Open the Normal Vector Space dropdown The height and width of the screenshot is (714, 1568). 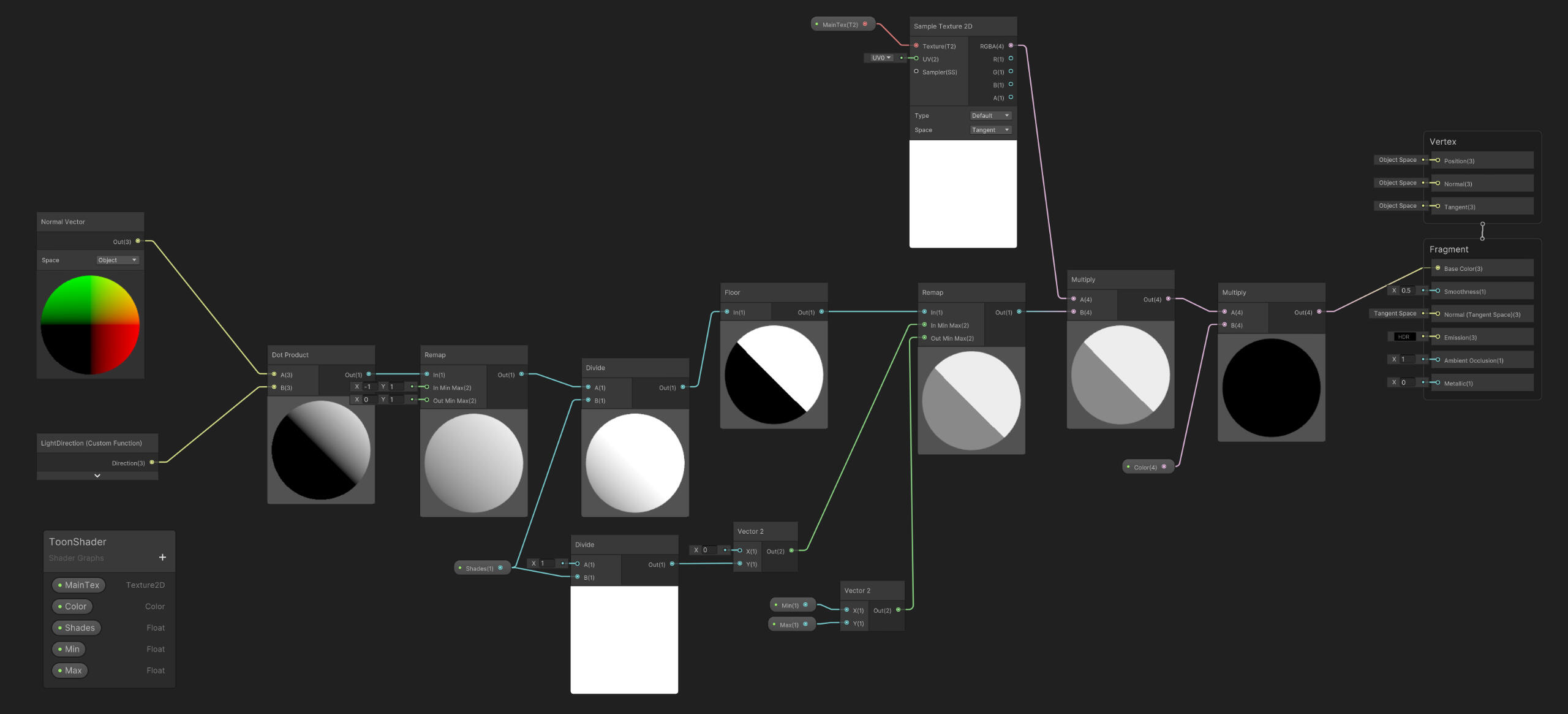tap(118, 260)
